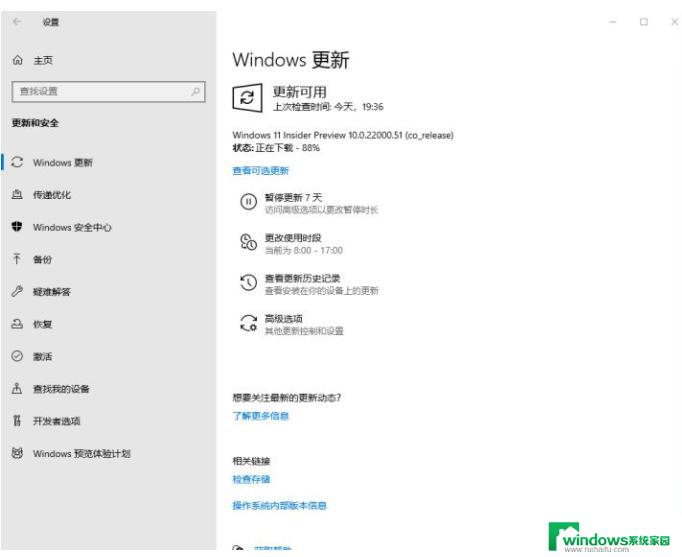Viewport: 682px width, 557px height.
Task: Go to 主页 settings home
Action: [109, 60]
